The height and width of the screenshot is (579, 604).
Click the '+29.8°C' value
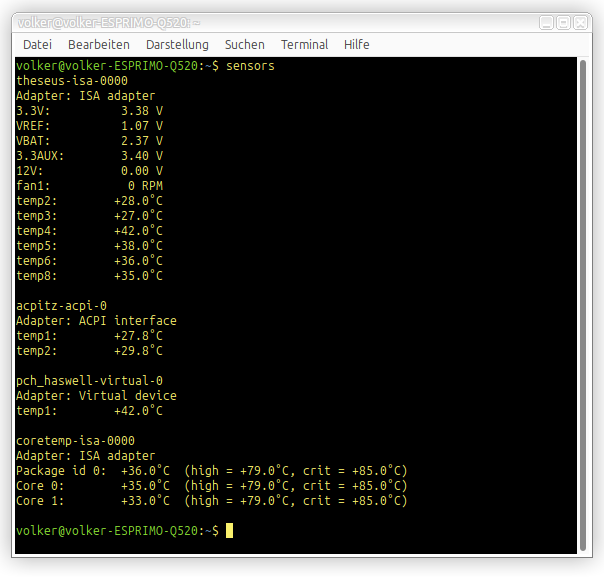[138, 351]
